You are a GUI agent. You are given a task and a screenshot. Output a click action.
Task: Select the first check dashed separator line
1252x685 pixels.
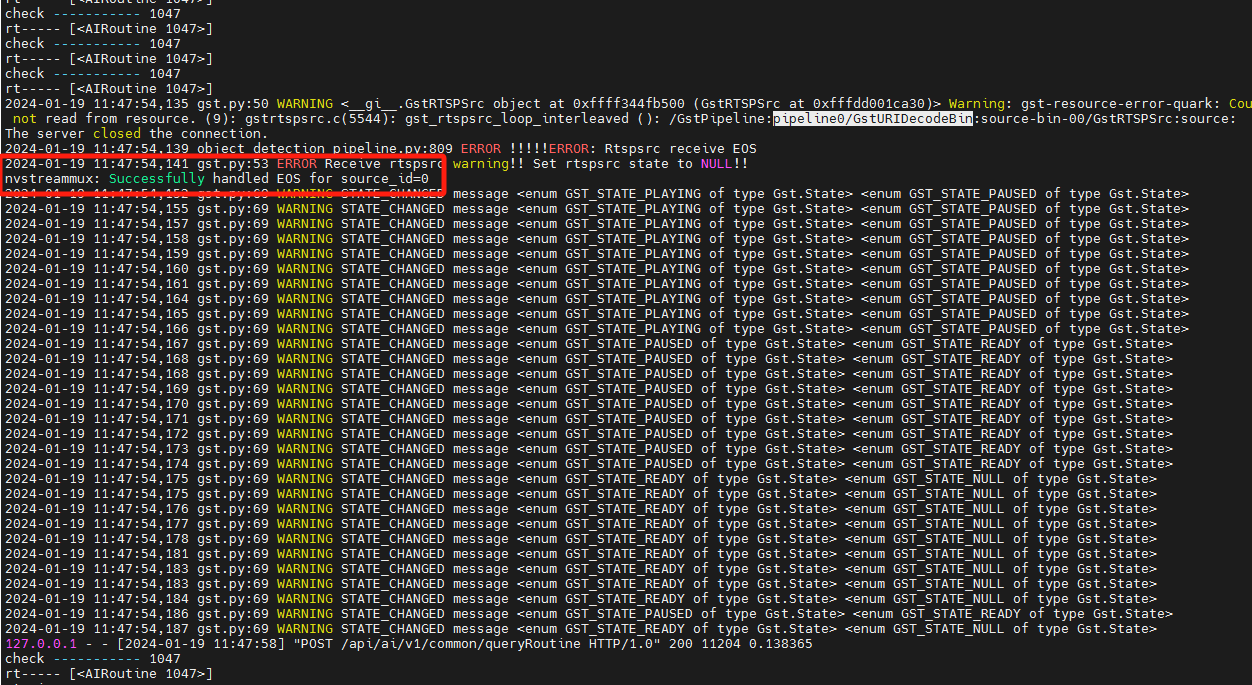(92, 13)
